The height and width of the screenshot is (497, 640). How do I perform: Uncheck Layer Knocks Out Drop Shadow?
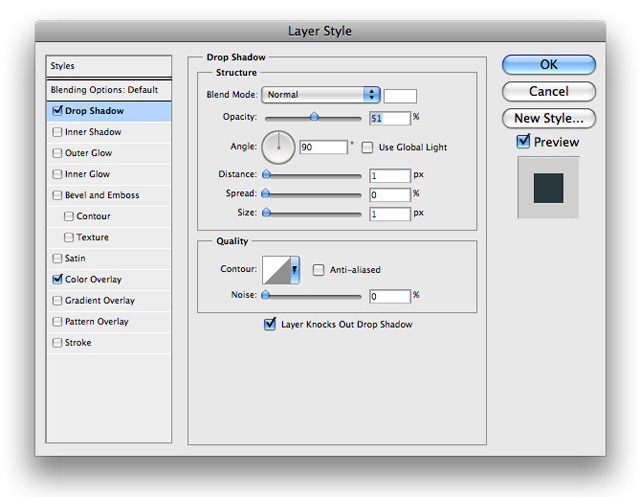[x=270, y=324]
